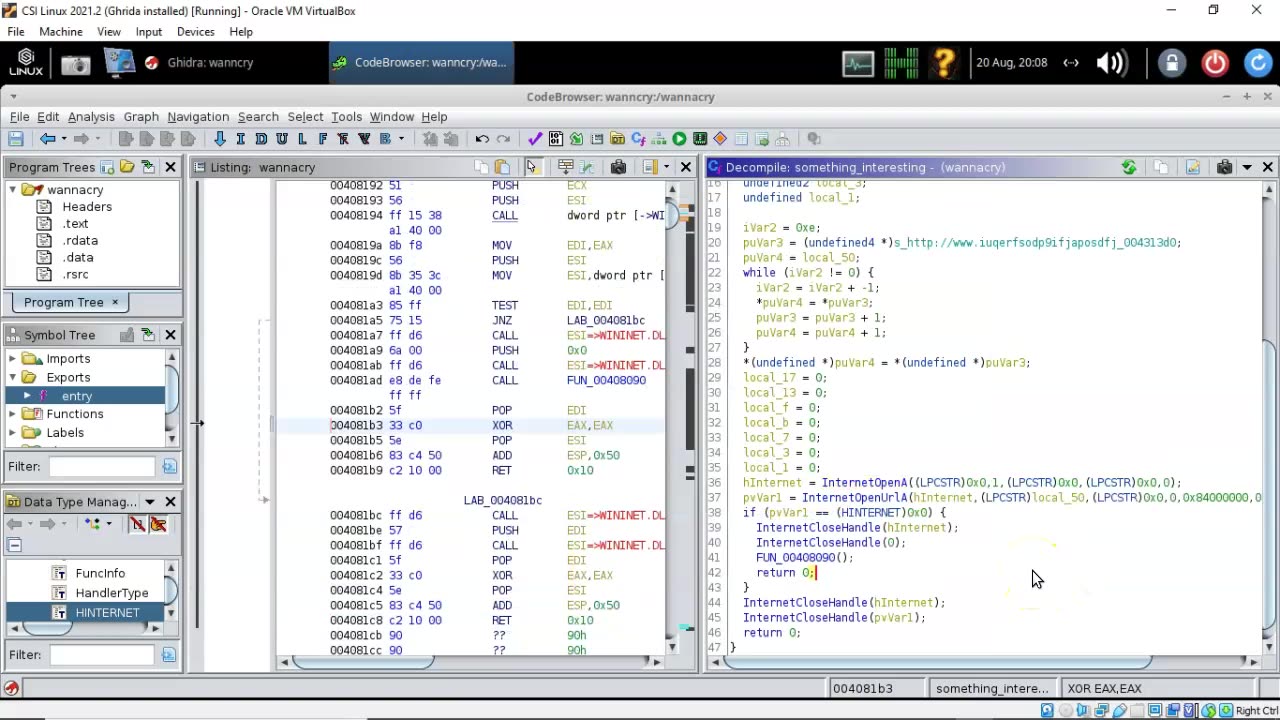Click the orange diamond toolbar icon
This screenshot has height=720, width=1280.
(x=720, y=139)
